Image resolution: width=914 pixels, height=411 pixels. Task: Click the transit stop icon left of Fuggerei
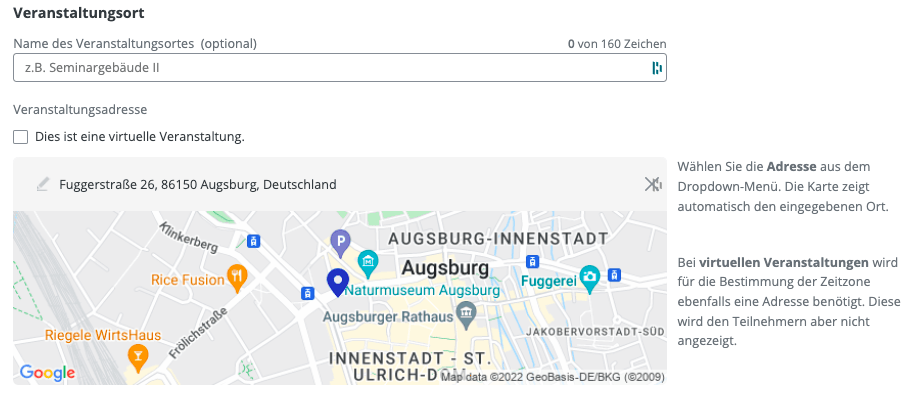coord(532,261)
